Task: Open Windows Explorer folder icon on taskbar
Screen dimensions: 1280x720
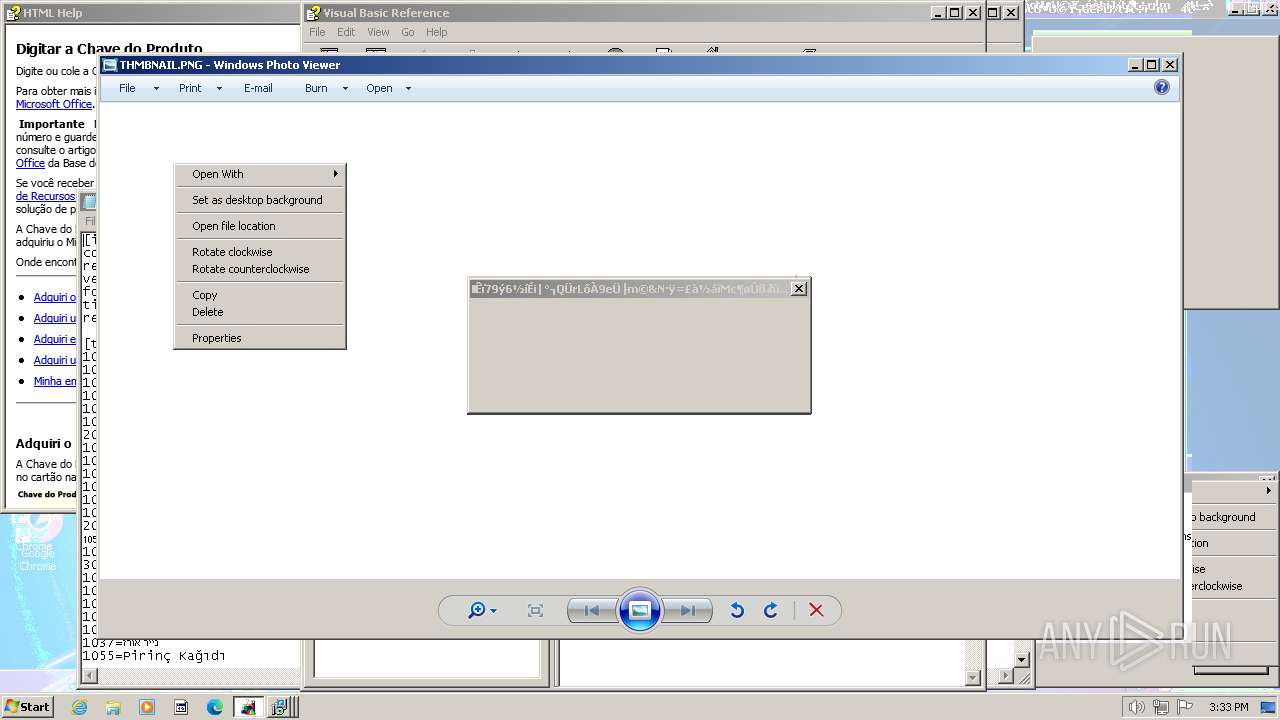Action: [113, 707]
